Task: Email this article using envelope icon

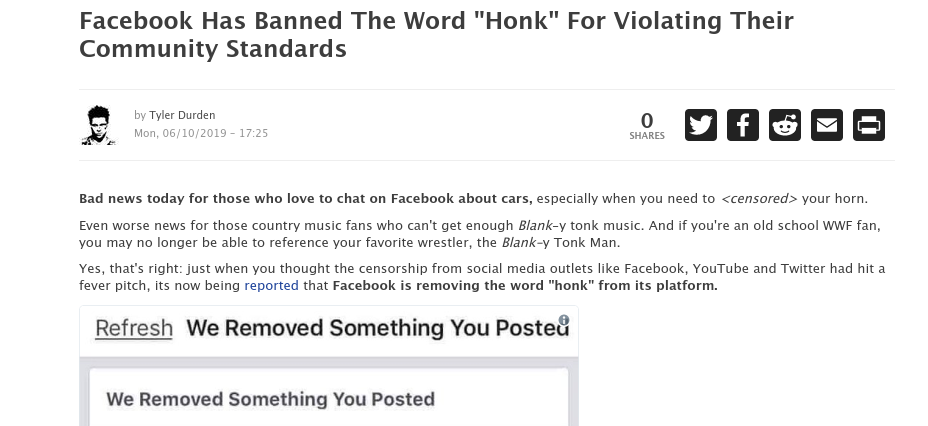Action: tap(827, 125)
